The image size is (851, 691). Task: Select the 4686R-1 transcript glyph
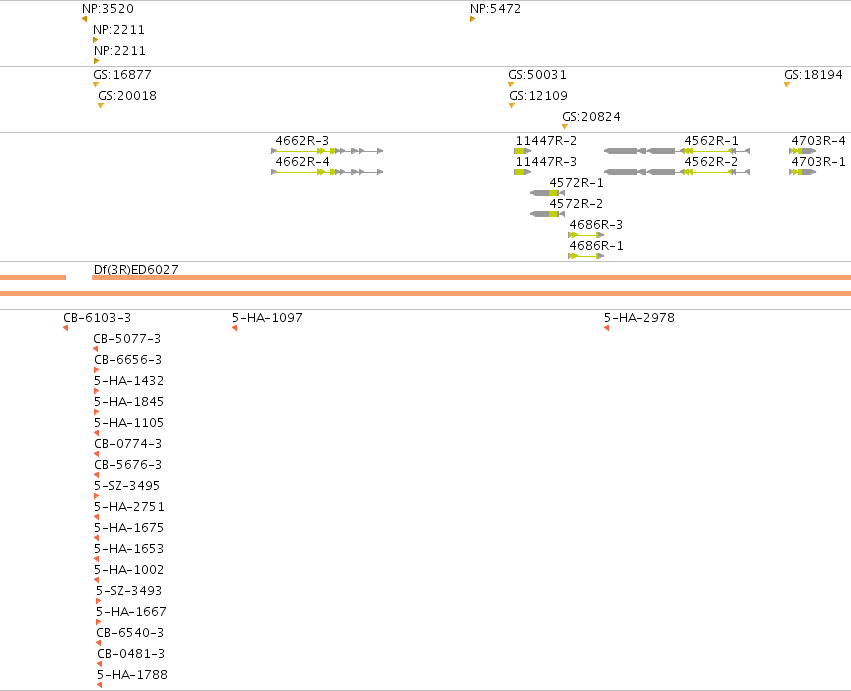[586, 256]
